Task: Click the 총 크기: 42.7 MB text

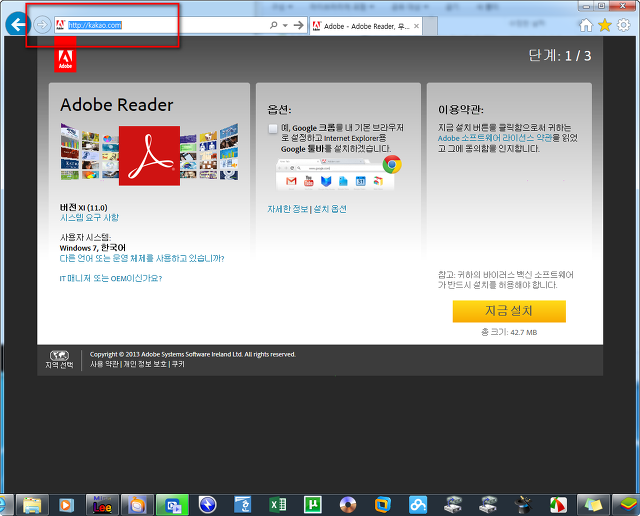Action: (509, 332)
